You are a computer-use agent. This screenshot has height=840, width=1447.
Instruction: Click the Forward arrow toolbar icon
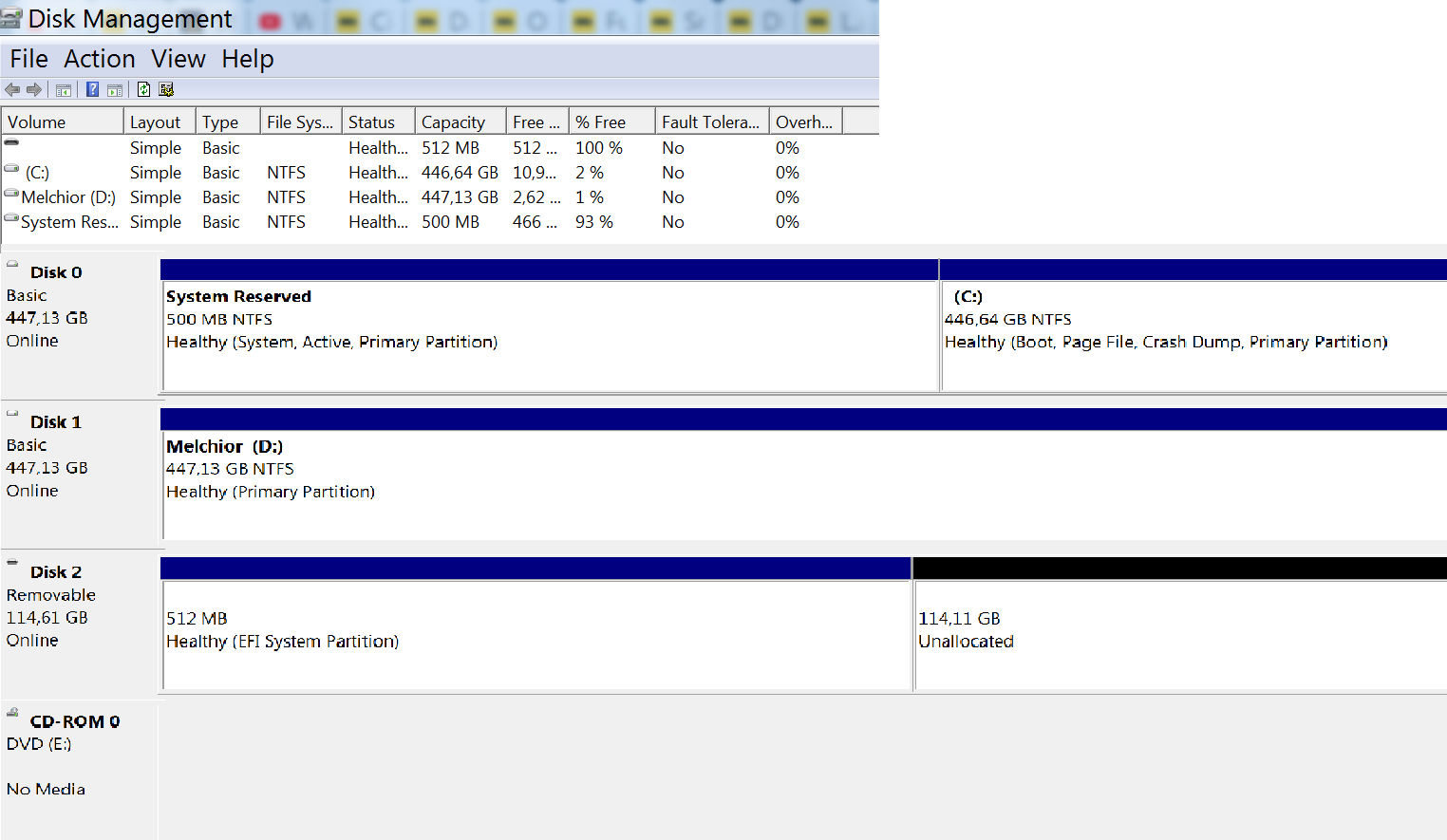(x=34, y=90)
